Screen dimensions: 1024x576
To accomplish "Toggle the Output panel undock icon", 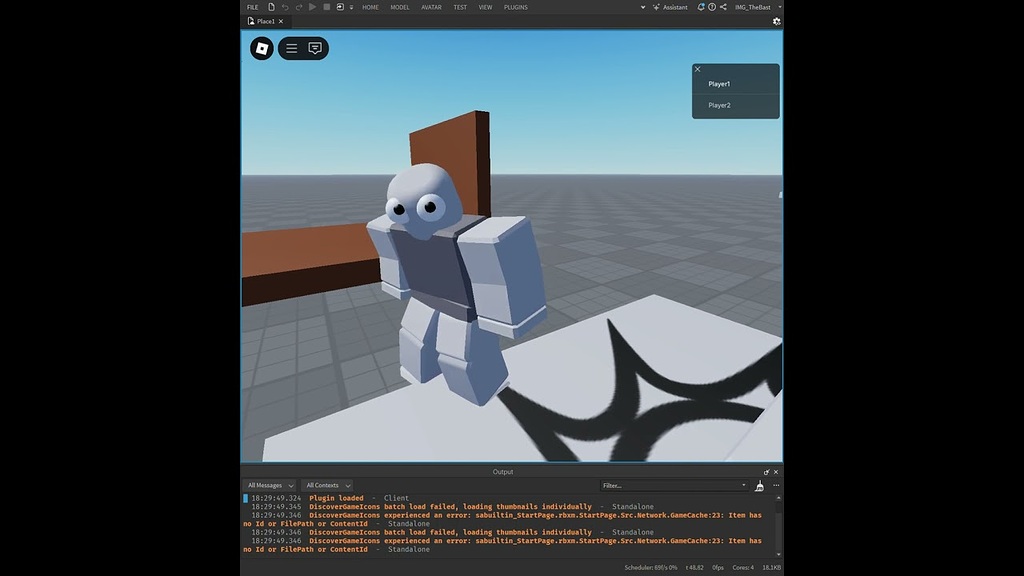I will click(766, 471).
